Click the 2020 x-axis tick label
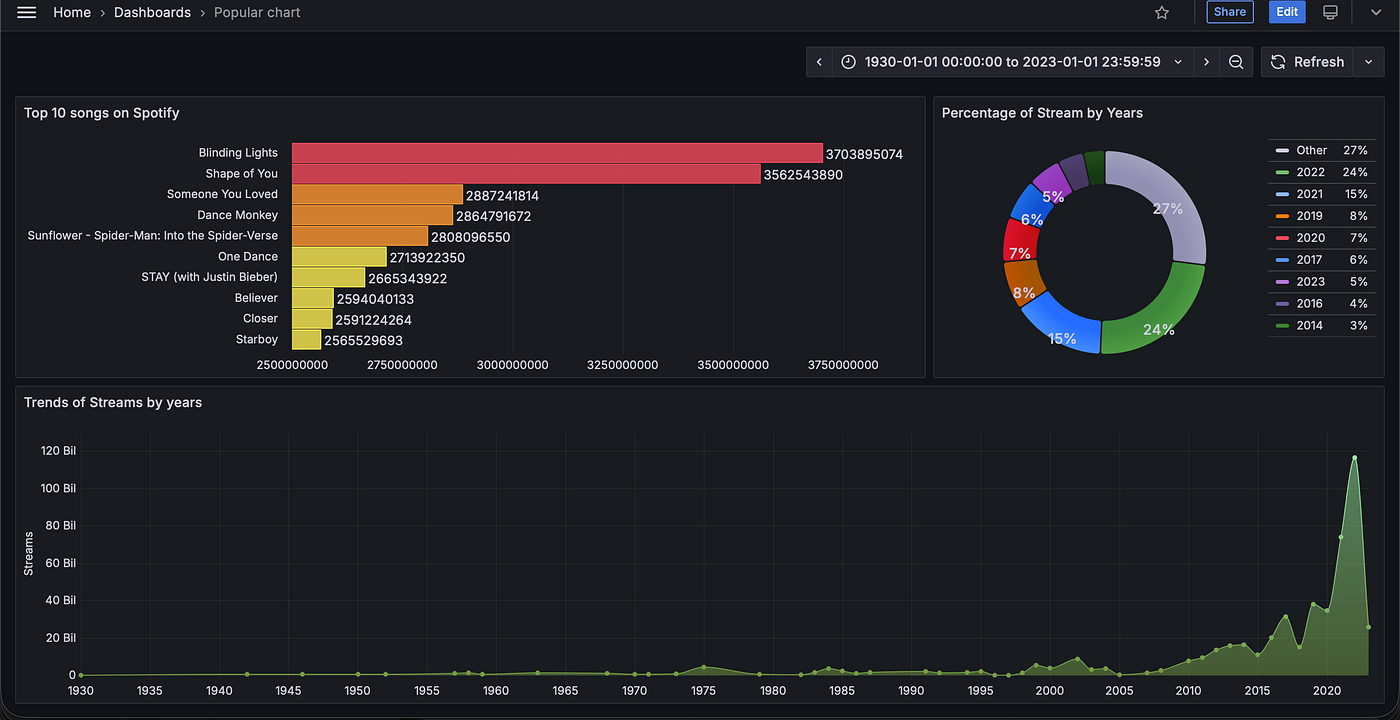Image resolution: width=1400 pixels, height=720 pixels. pos(1326,691)
